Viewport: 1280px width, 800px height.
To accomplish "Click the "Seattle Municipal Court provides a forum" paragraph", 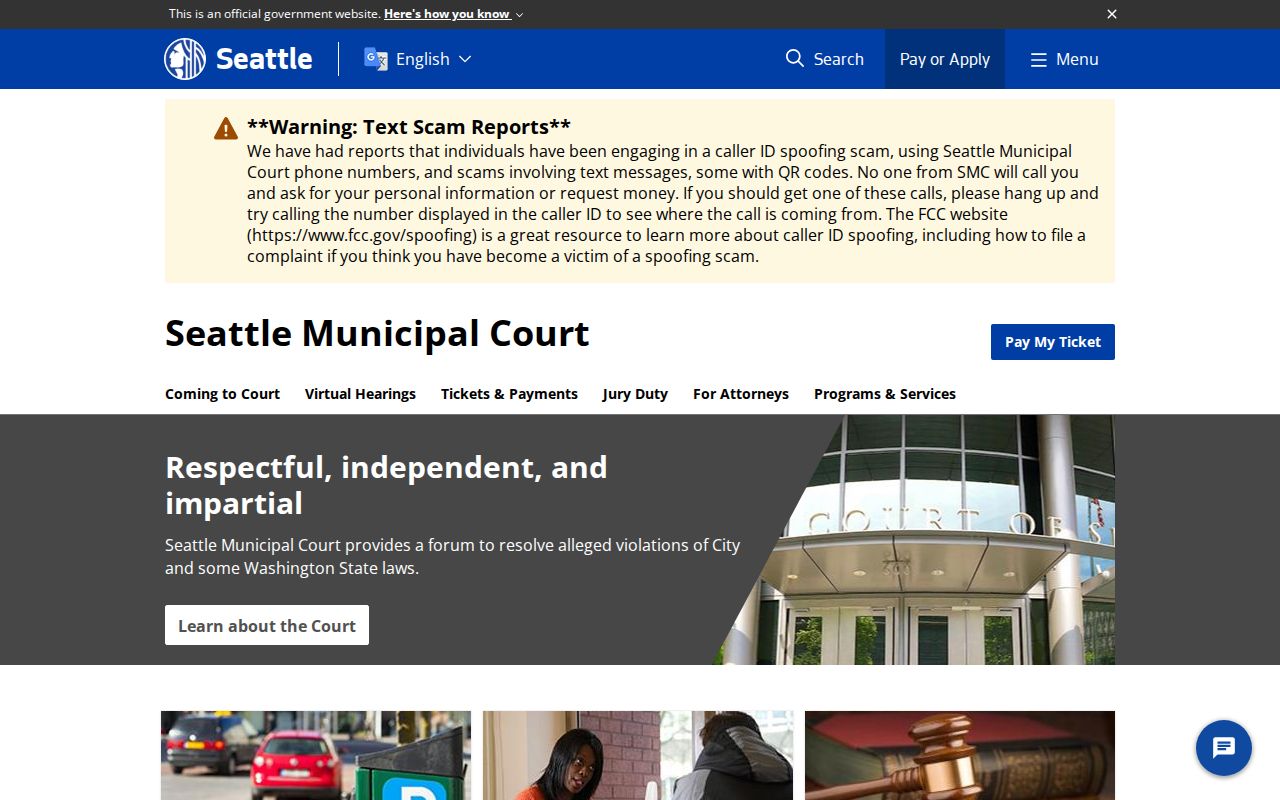I will tap(453, 557).
